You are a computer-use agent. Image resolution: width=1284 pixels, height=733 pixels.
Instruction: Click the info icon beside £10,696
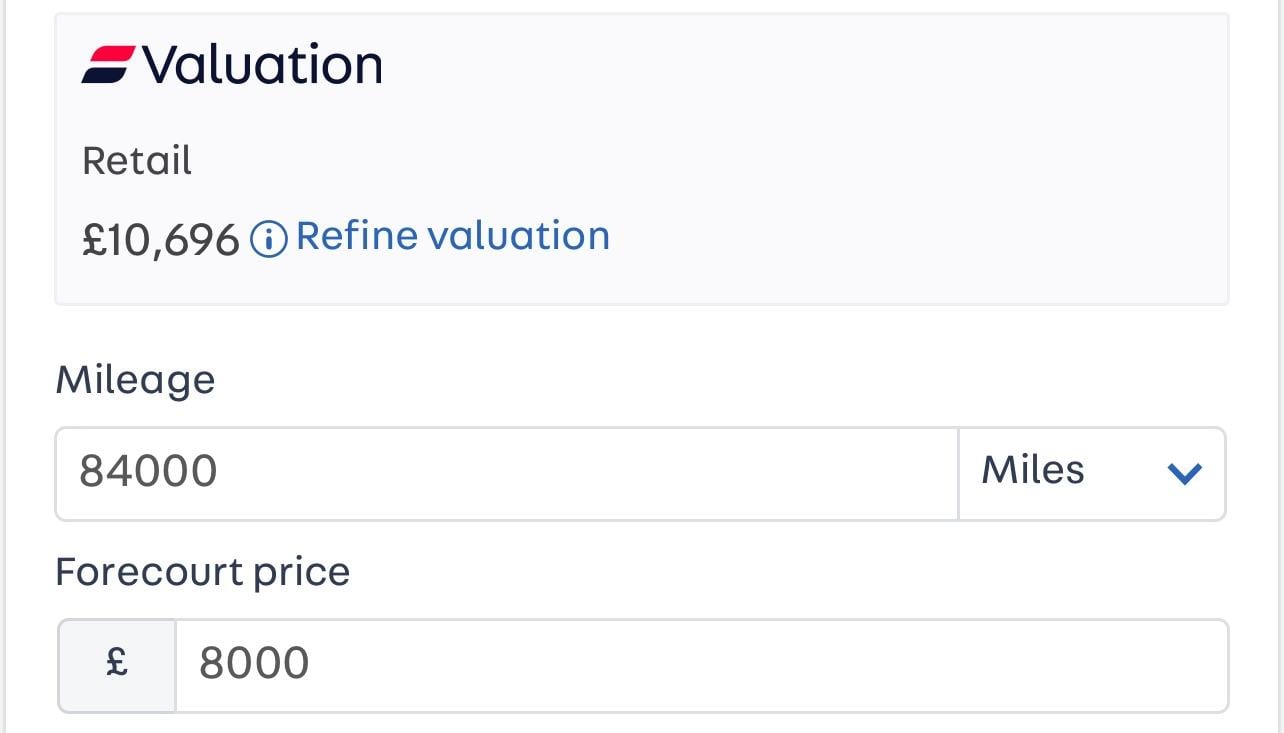click(268, 239)
